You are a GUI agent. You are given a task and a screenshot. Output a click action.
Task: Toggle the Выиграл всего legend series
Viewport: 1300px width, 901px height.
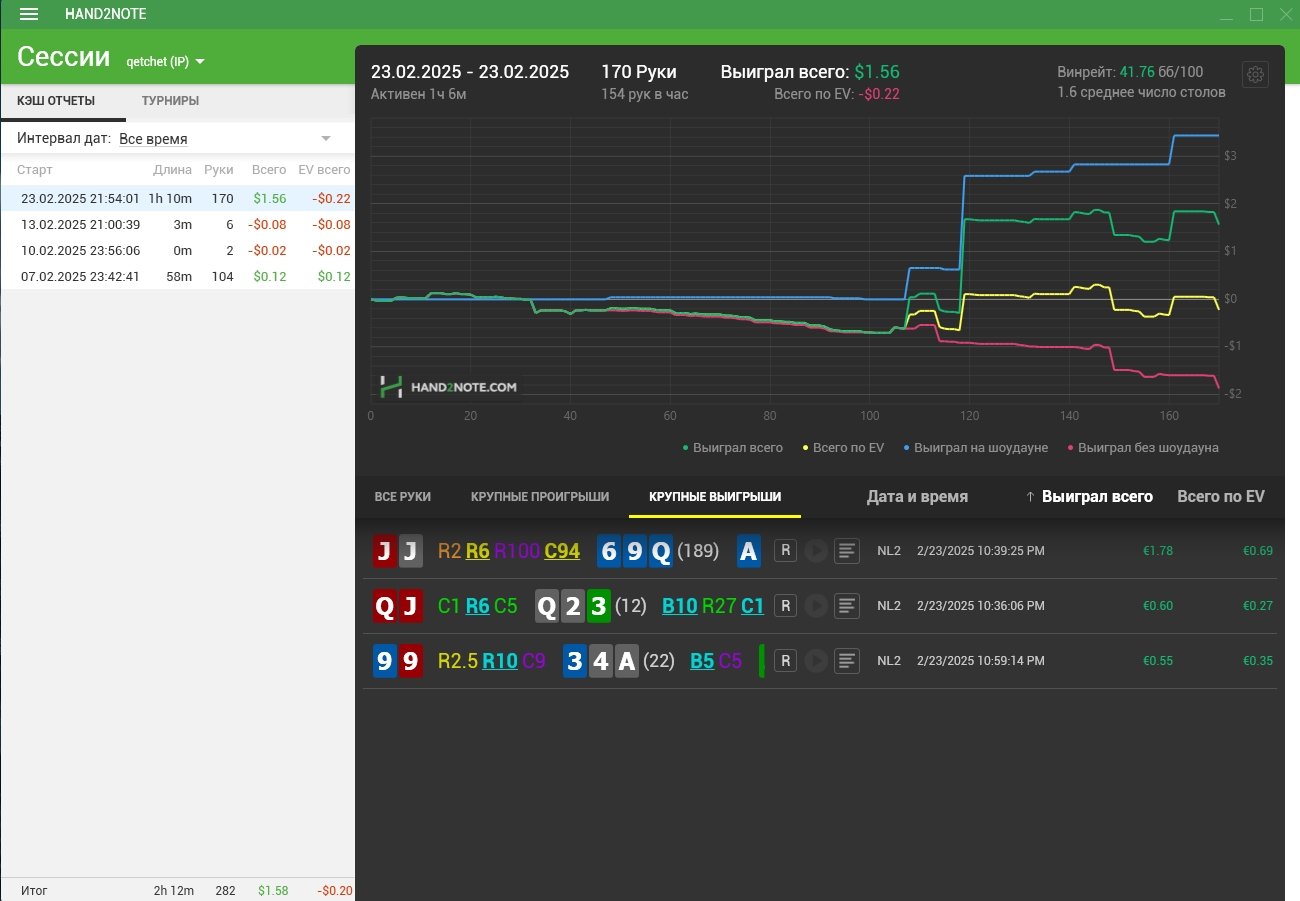[732, 447]
